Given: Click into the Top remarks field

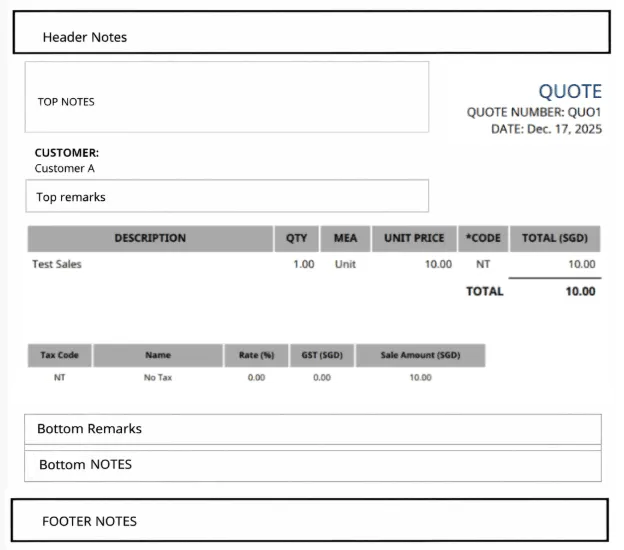Looking at the screenshot, I should [227, 196].
